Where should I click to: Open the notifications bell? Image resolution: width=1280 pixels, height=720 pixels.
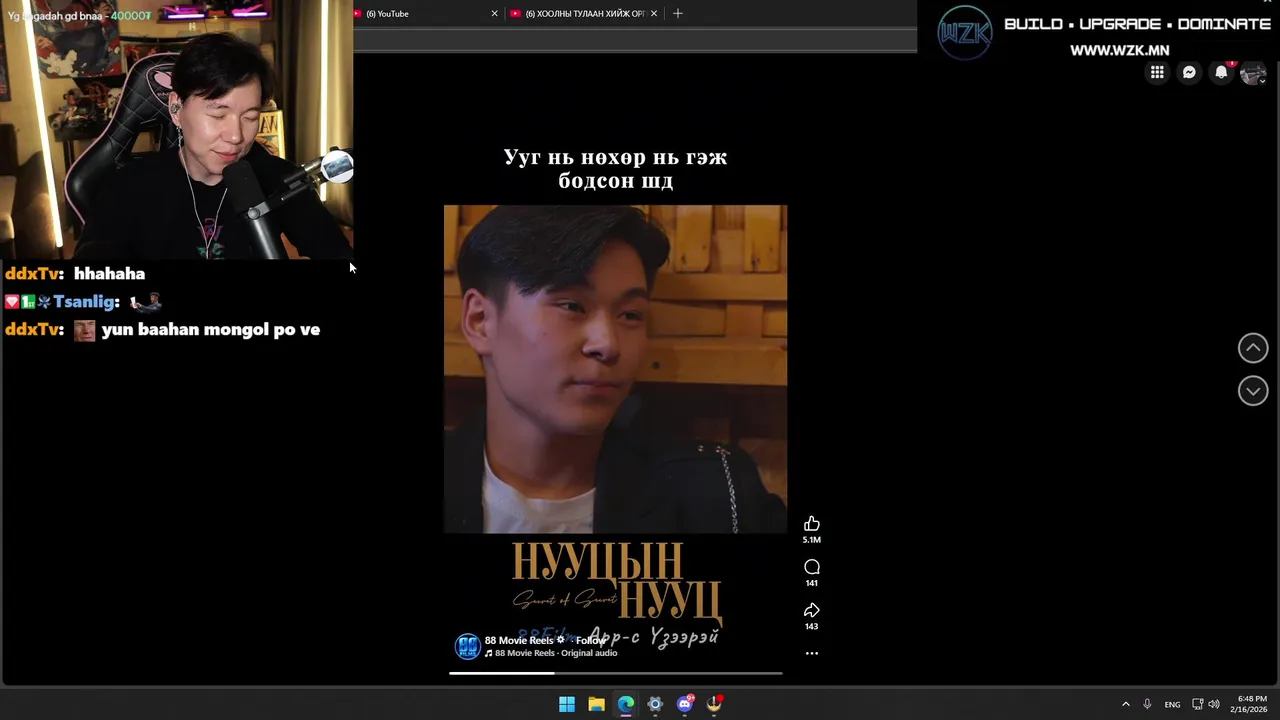[x=1221, y=72]
